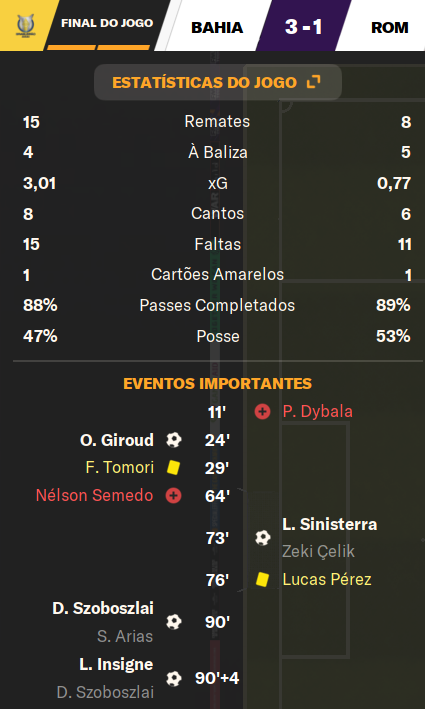Select assist provider Zeki Çelik
The image size is (425, 709).
(318, 551)
